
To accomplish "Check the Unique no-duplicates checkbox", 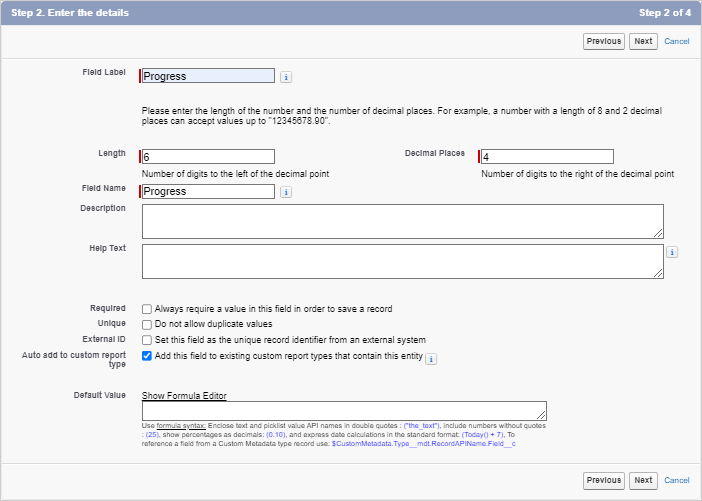I will click(147, 324).
